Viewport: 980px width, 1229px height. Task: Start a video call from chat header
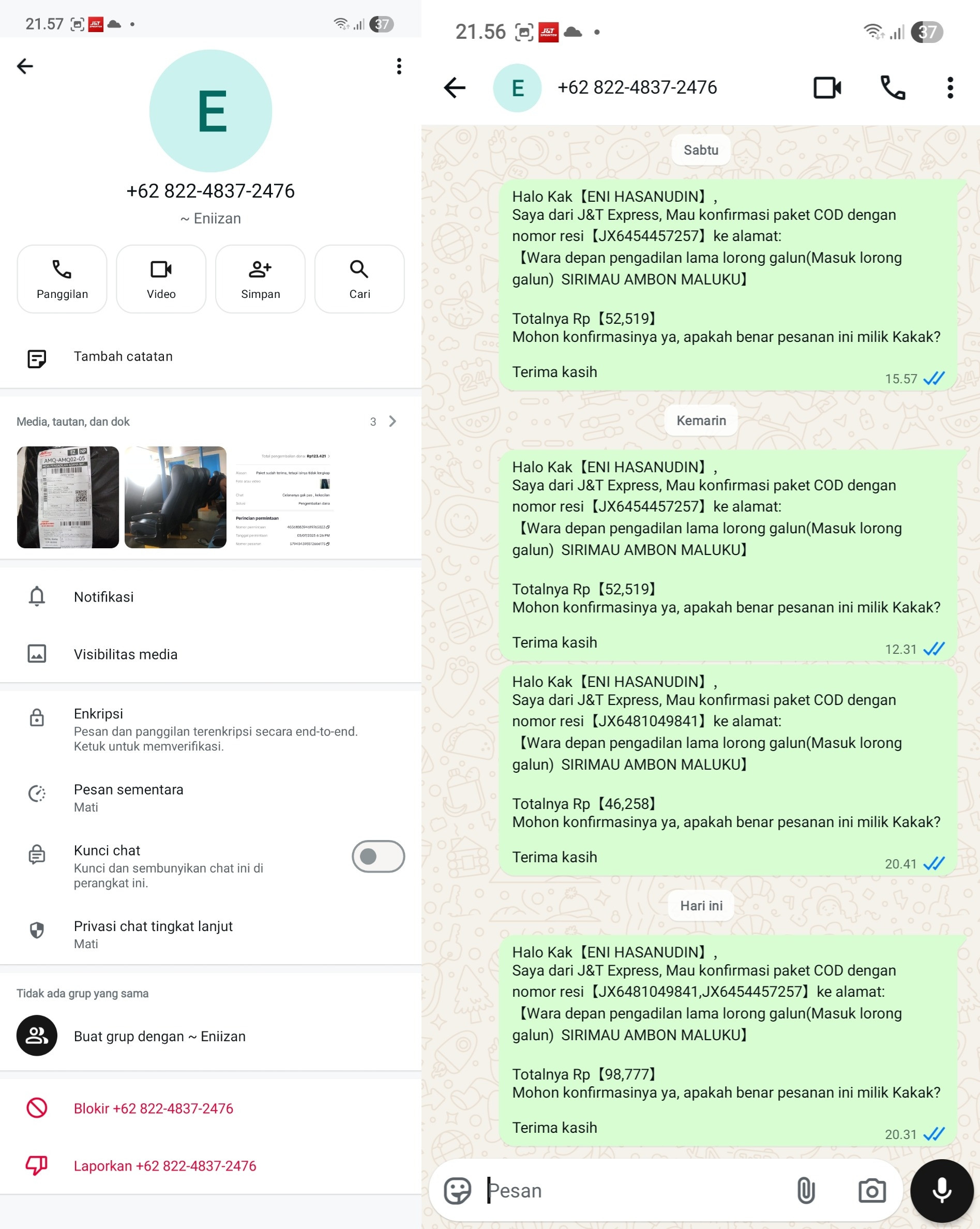pos(827,88)
